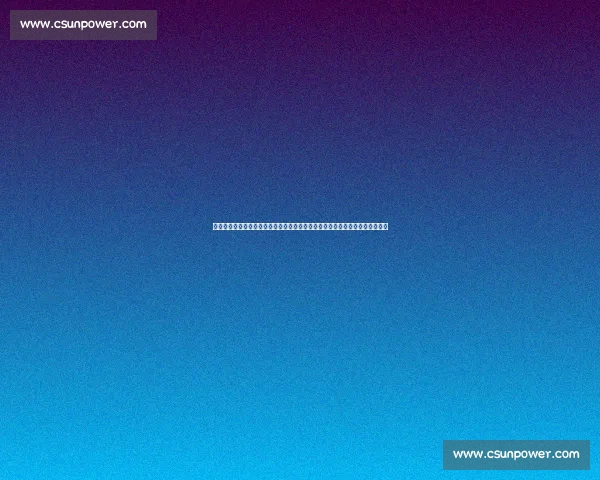Screen dimensions: 600x480
Task: Click "csunpower" in the top-left watermark
Action: pyautogui.click(x=84, y=25)
